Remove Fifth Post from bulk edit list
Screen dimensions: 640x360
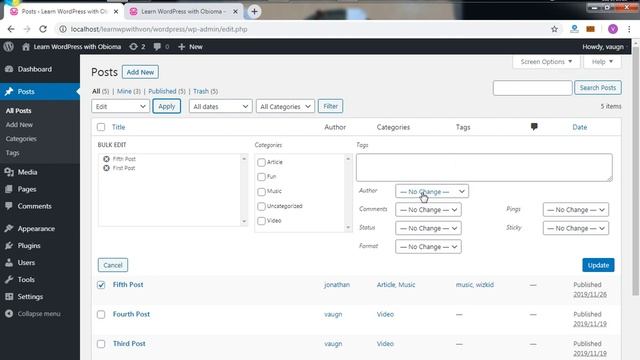(x=106, y=159)
